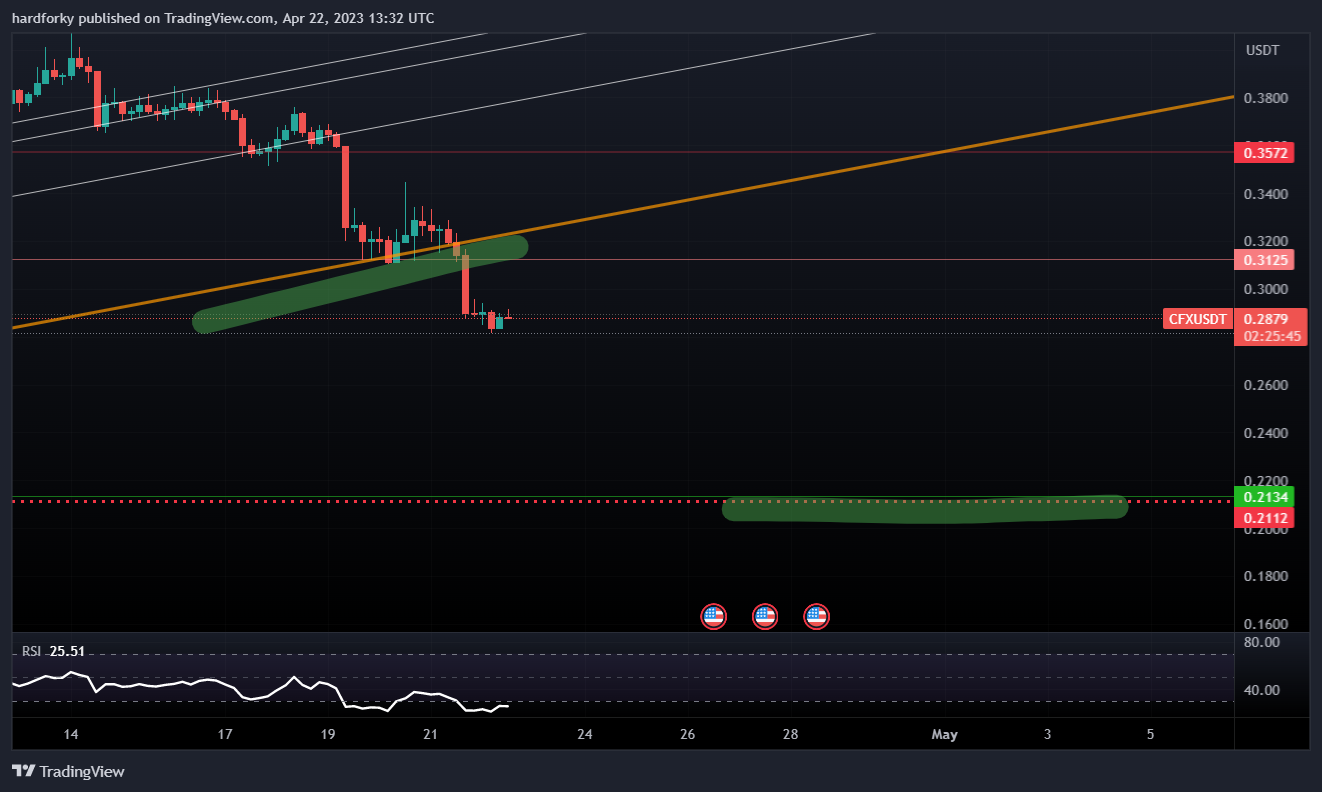Click the RSI 80.00 scale value
This screenshot has height=792, width=1322.
click(x=1262, y=642)
